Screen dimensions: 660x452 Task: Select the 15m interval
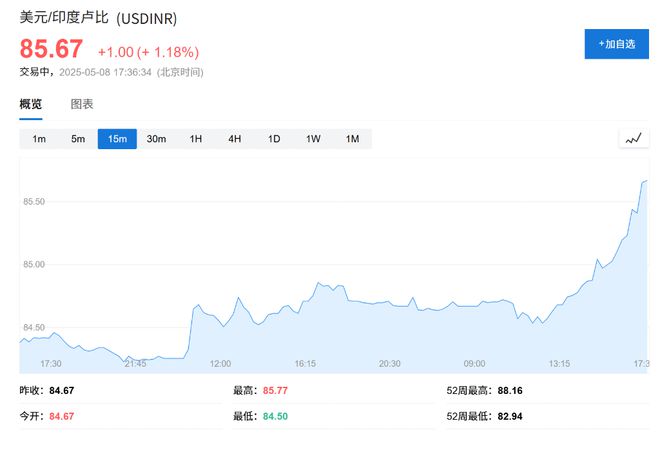pos(117,139)
